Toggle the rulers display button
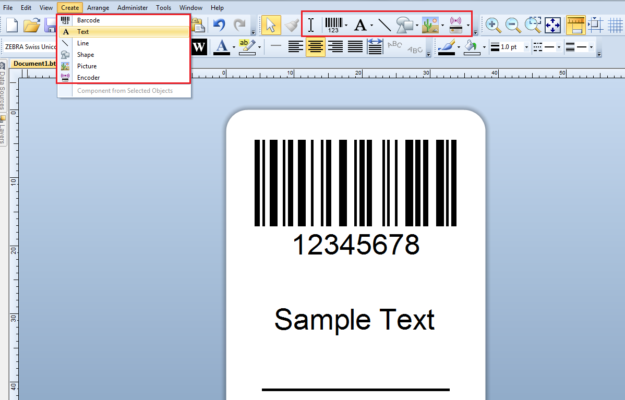This screenshot has height=400, width=625. (x=576, y=25)
